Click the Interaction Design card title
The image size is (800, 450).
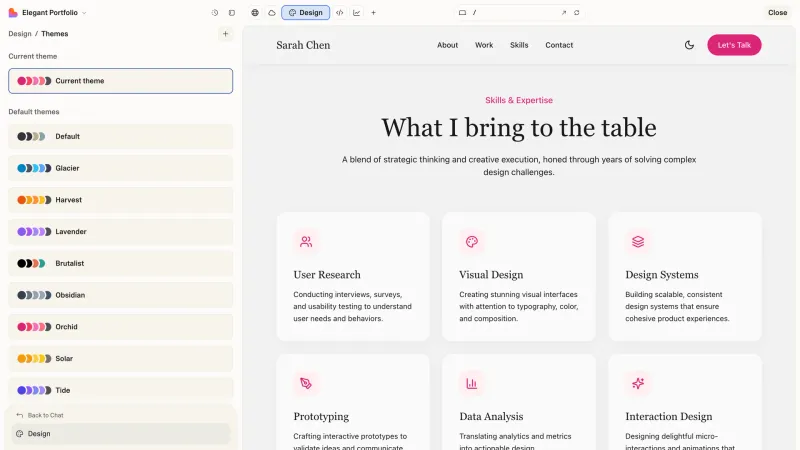[x=668, y=416]
